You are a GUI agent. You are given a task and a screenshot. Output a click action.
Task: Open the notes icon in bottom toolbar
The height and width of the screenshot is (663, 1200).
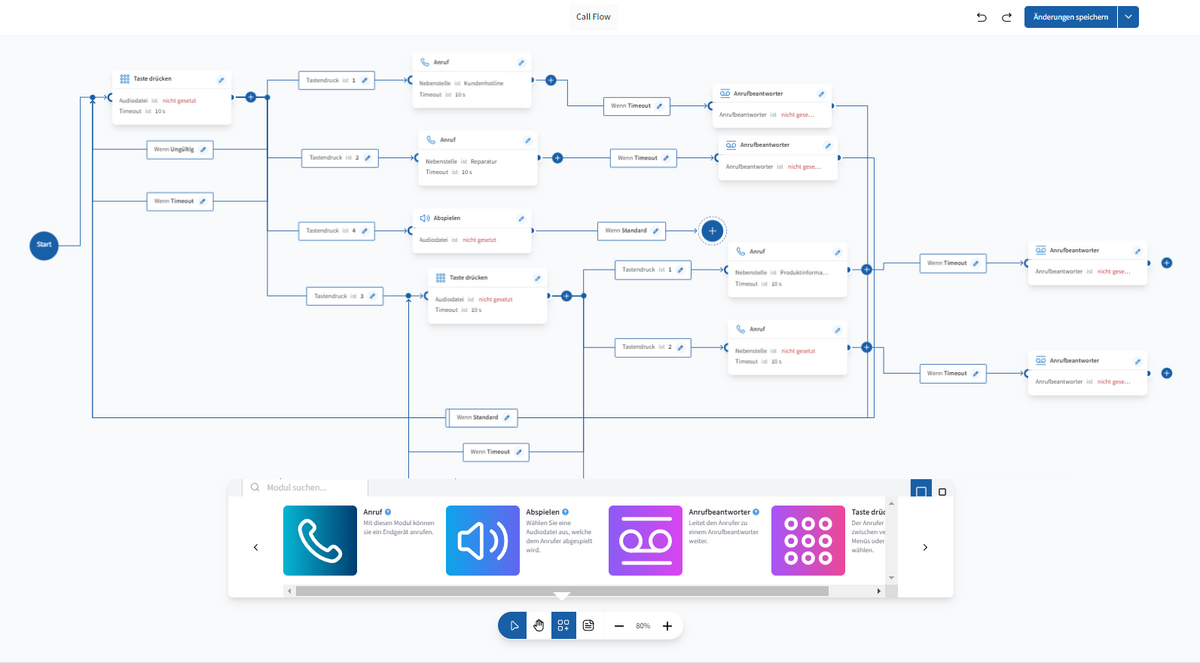pos(589,626)
